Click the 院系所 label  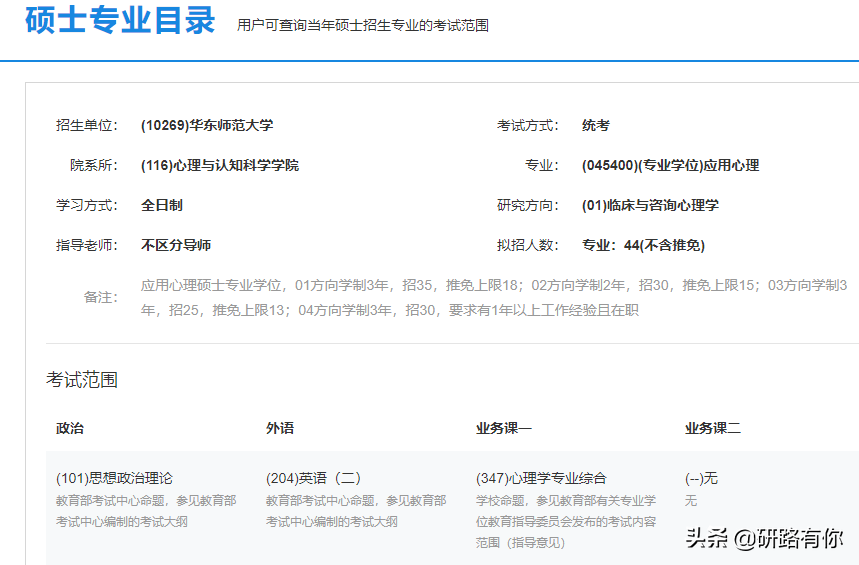94,165
